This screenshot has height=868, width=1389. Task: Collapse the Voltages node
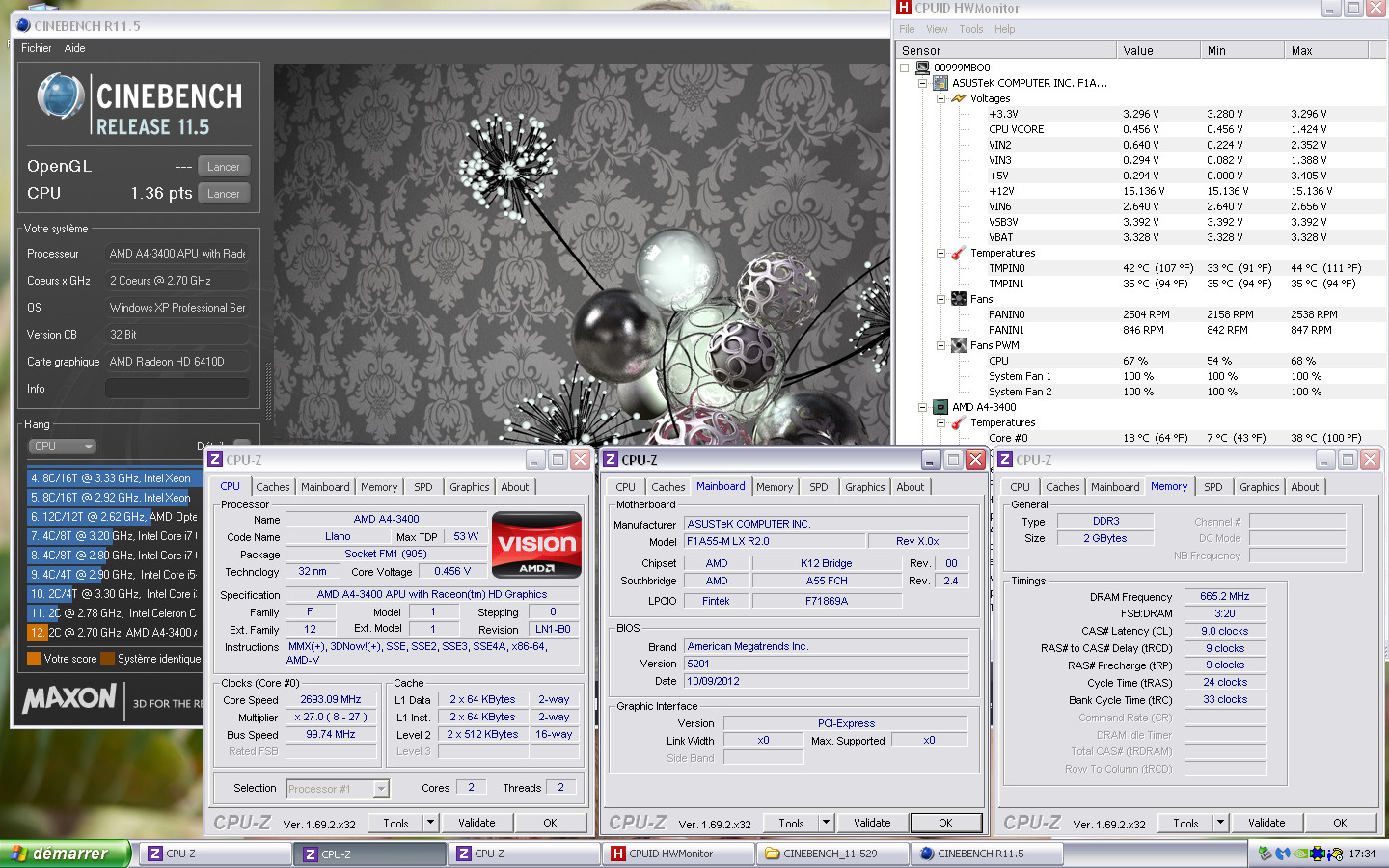tap(940, 98)
